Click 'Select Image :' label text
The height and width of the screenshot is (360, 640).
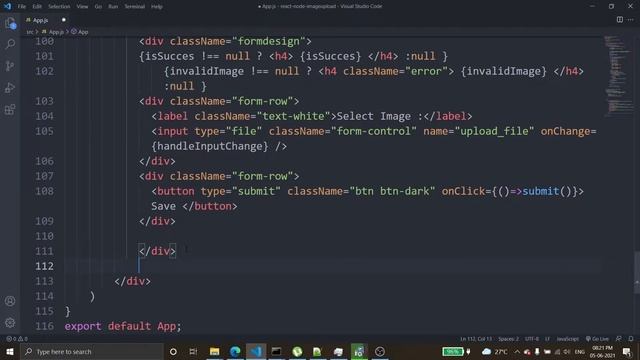(380, 116)
